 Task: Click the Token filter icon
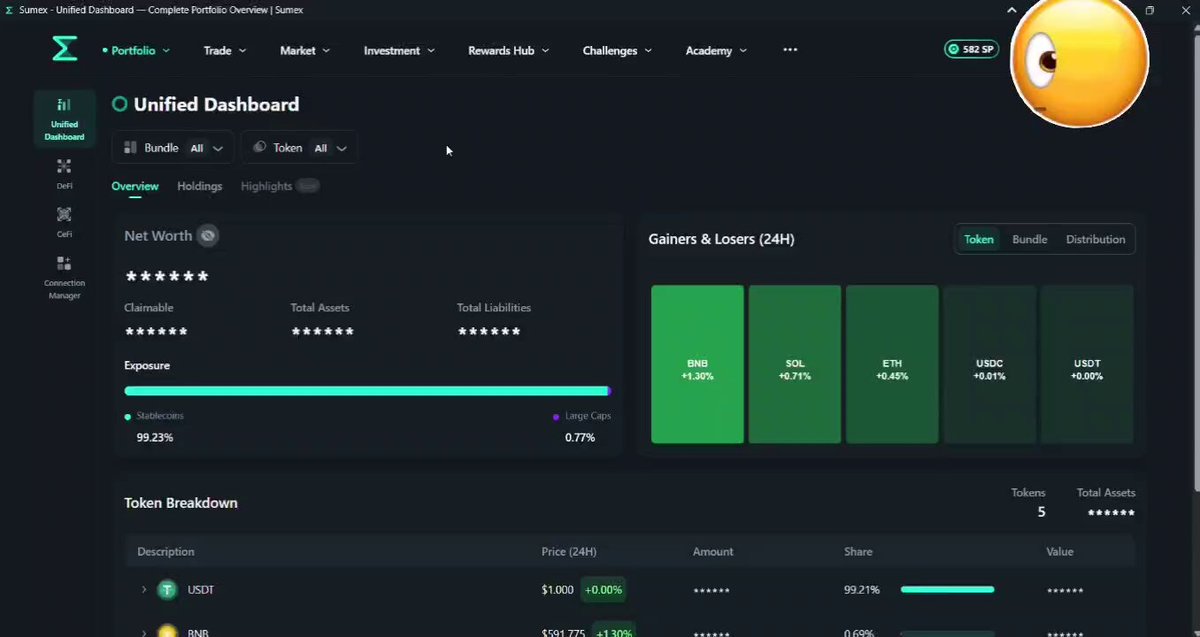(x=259, y=148)
